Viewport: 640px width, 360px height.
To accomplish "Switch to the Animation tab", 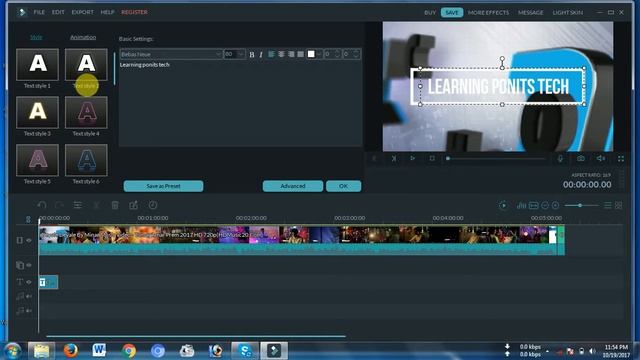I will point(83,37).
